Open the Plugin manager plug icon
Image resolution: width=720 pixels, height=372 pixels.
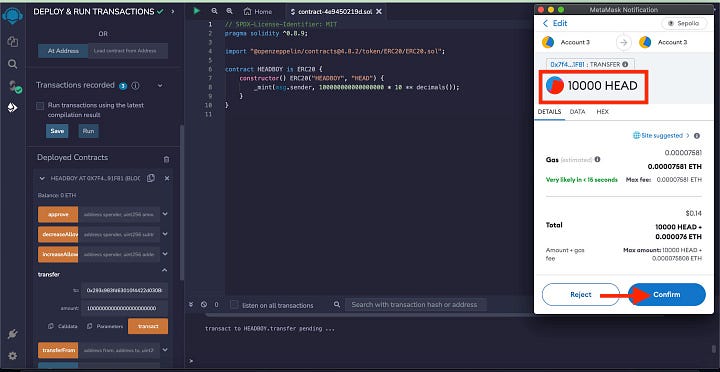click(12, 334)
